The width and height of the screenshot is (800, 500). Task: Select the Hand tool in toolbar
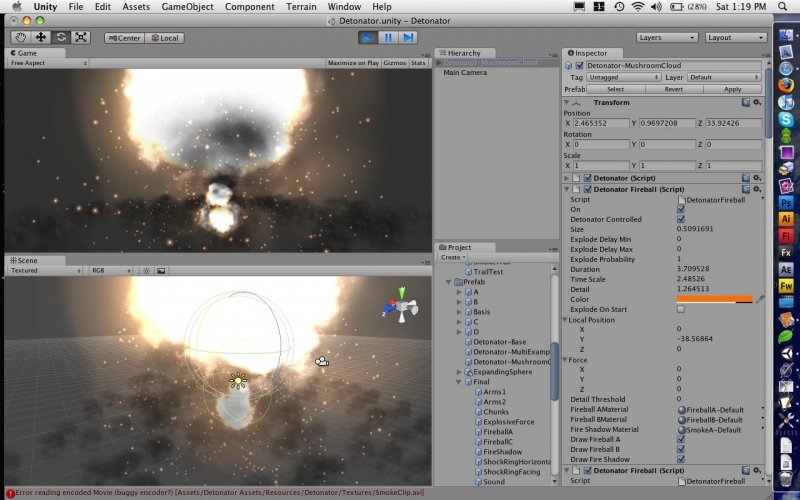(19, 37)
